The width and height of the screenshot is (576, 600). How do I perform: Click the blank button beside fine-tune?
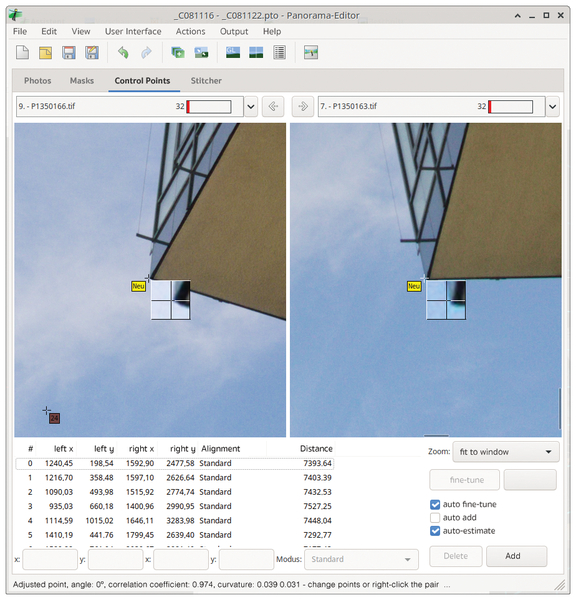pos(530,480)
